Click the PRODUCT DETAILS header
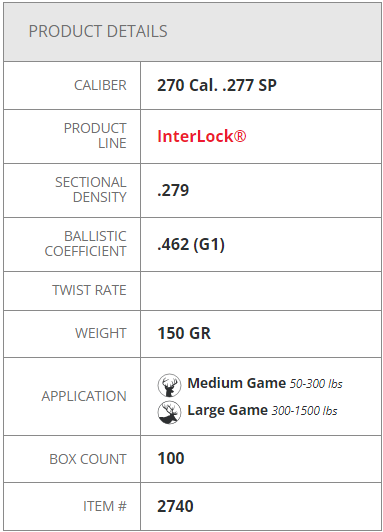 pos(98,31)
